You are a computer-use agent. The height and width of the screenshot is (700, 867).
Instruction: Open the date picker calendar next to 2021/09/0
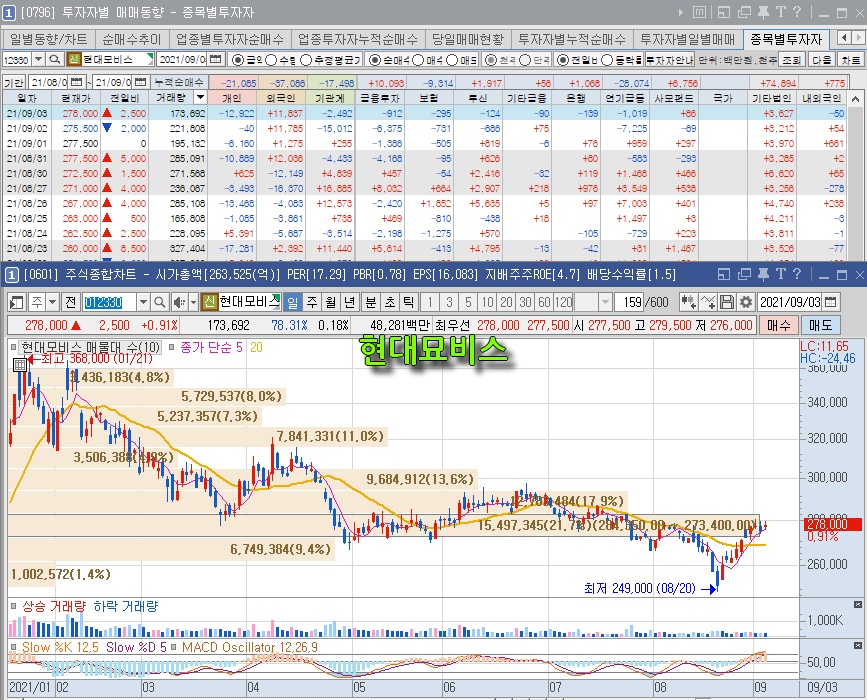[x=217, y=60]
